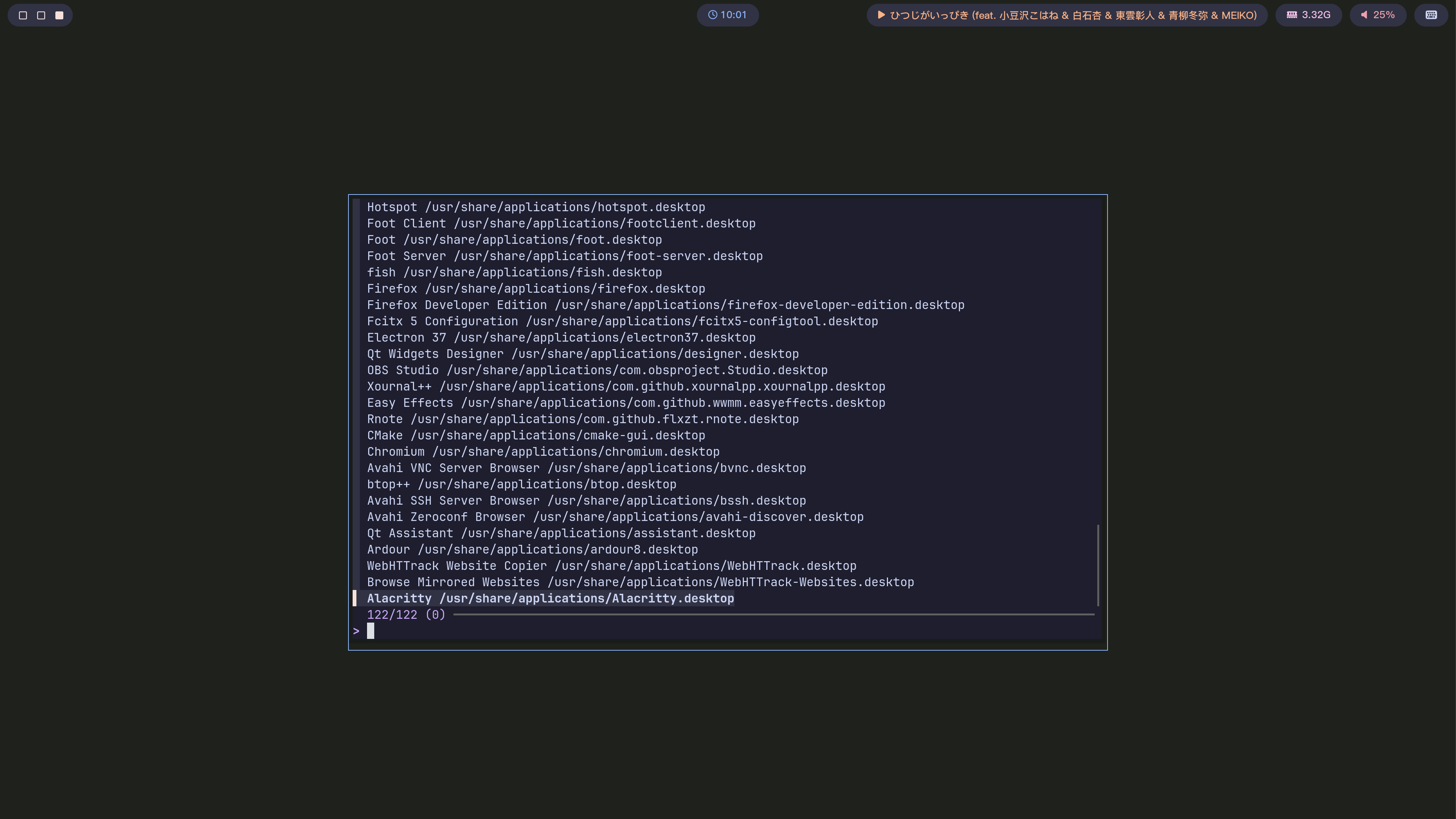Choose Foot at foot.desktop

pyautogui.click(x=515, y=240)
